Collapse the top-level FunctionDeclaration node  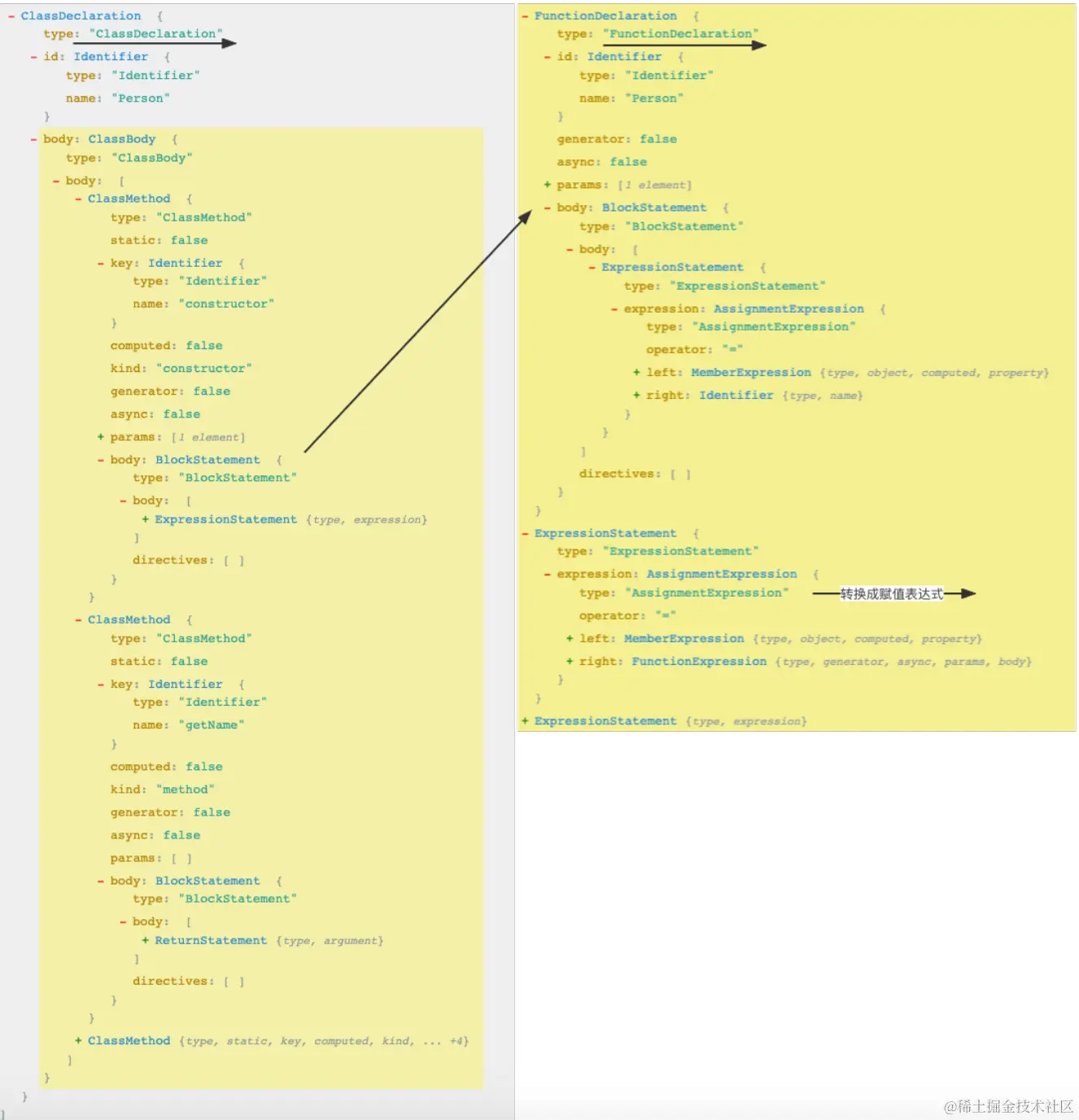coord(525,16)
